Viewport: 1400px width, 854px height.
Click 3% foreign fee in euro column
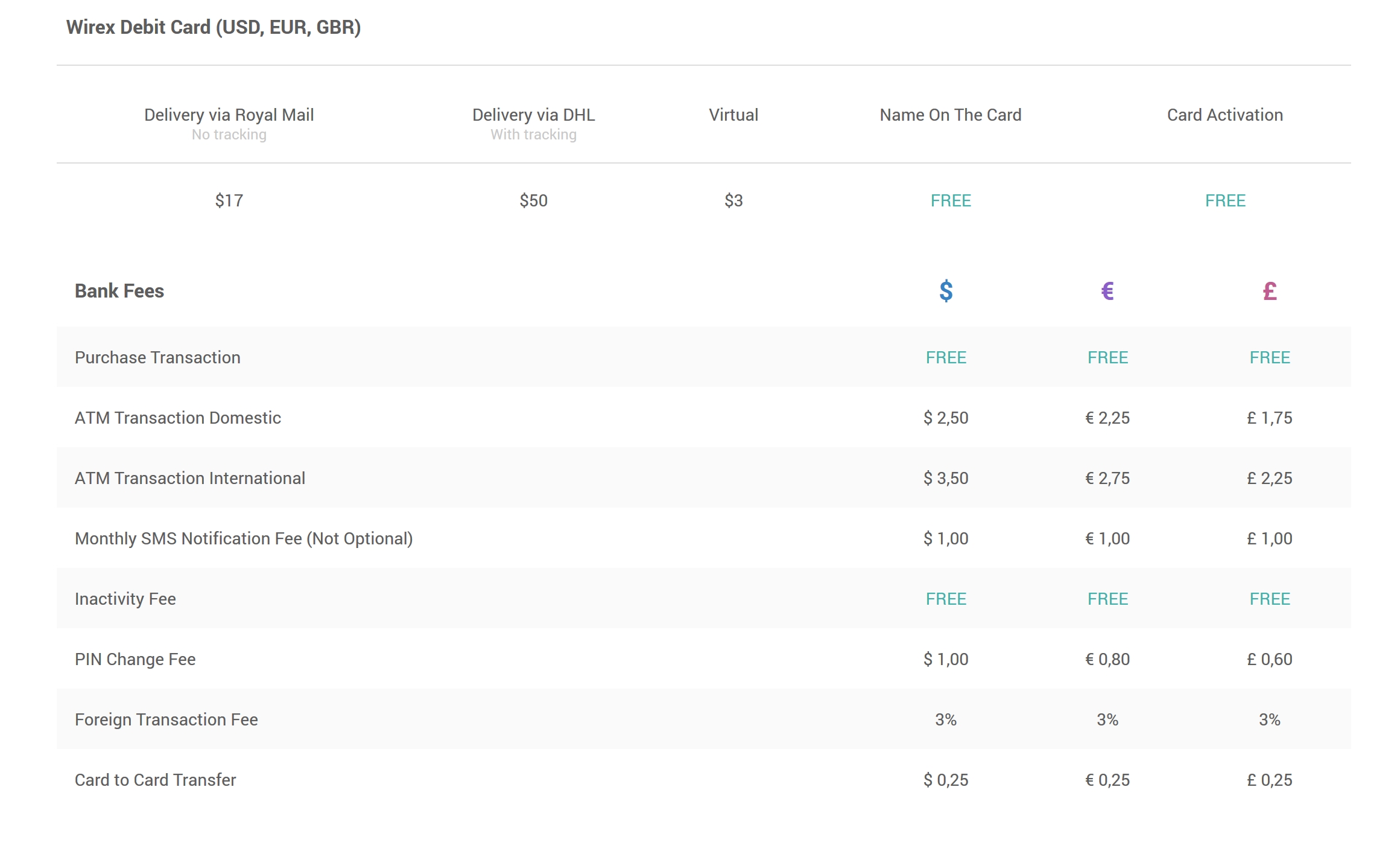click(x=1107, y=719)
